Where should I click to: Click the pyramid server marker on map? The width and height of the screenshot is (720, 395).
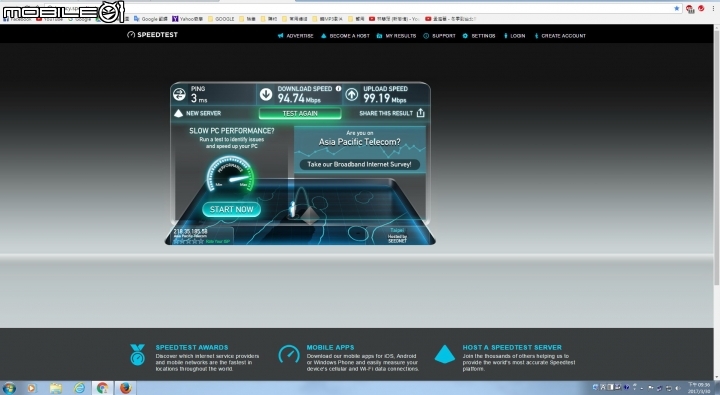coord(309,215)
